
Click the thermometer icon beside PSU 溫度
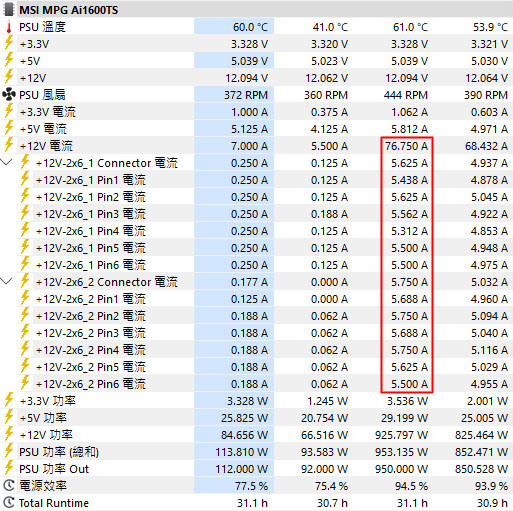9,27
